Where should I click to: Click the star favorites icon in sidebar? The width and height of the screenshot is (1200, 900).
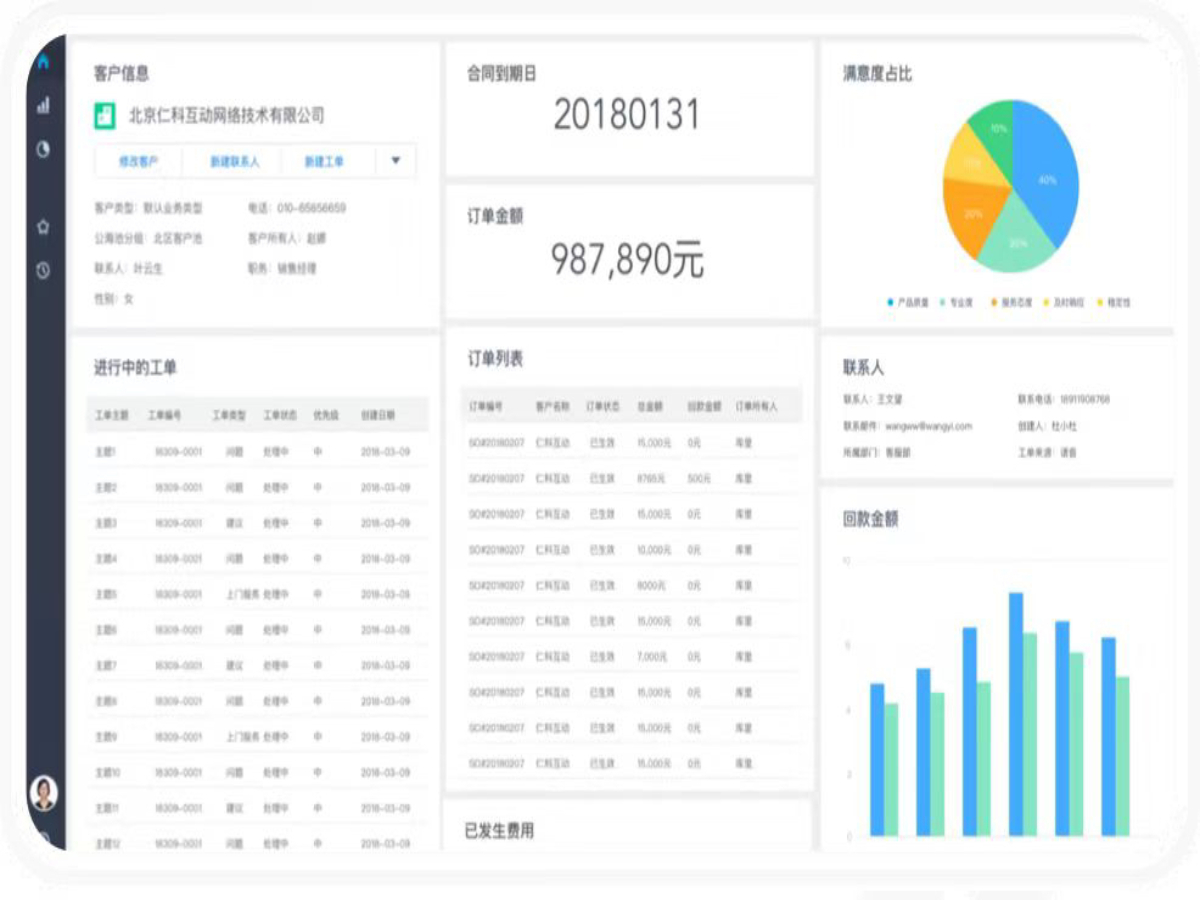[43, 227]
